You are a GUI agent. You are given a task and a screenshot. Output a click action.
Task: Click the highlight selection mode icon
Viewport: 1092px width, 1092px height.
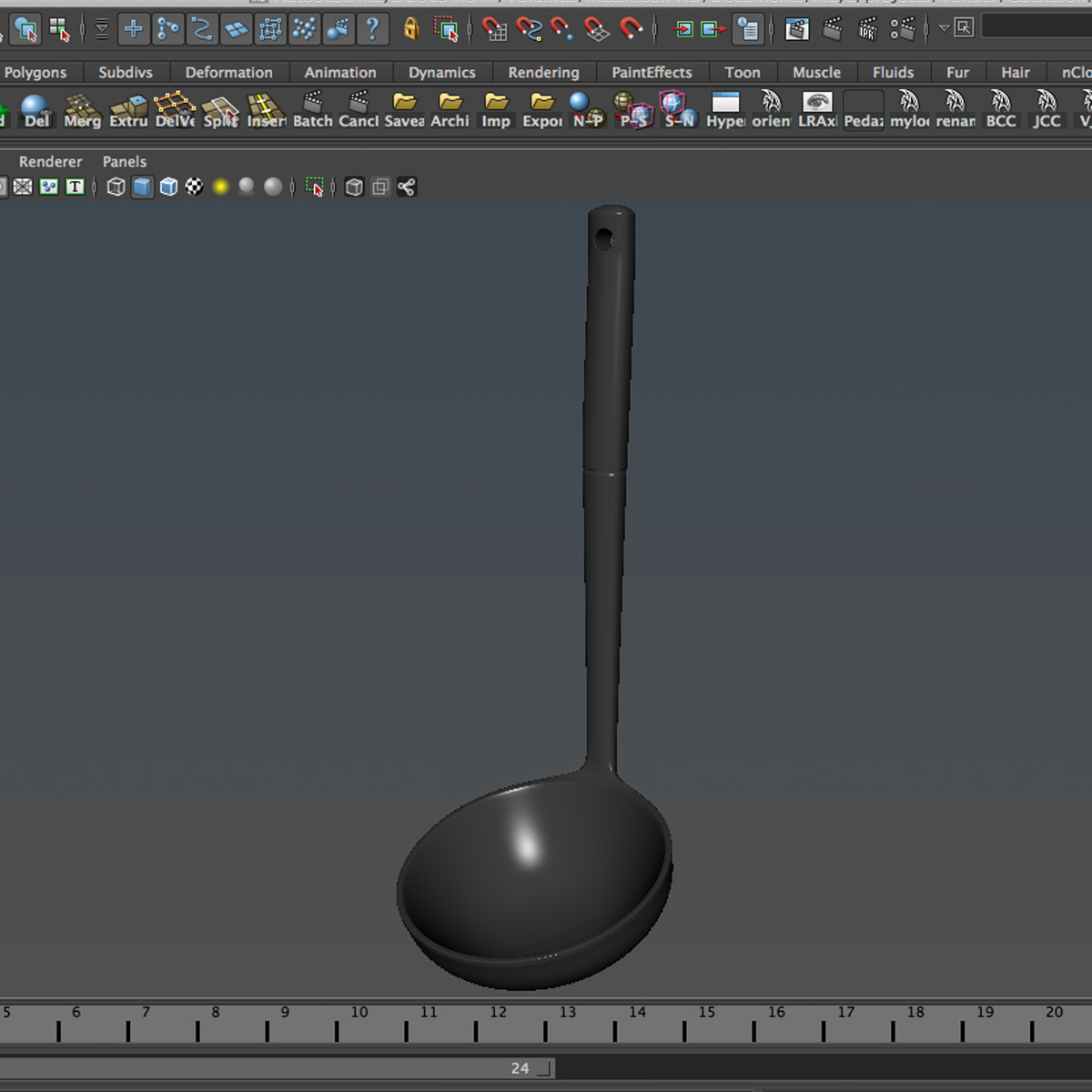(x=447, y=29)
